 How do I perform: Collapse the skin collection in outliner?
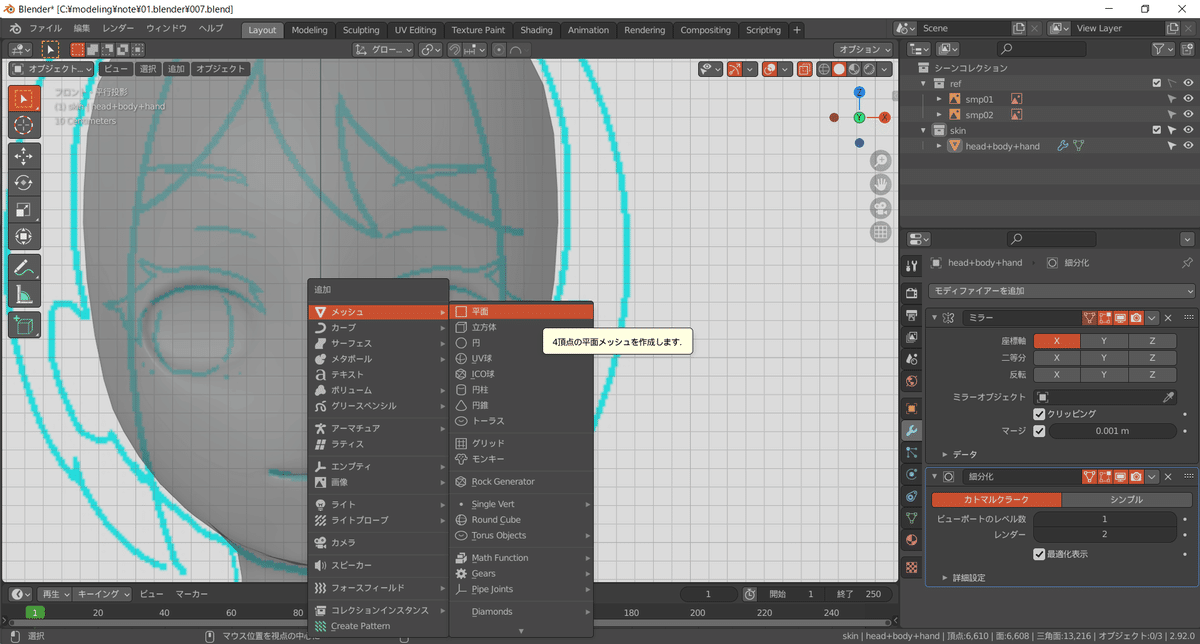click(x=925, y=130)
